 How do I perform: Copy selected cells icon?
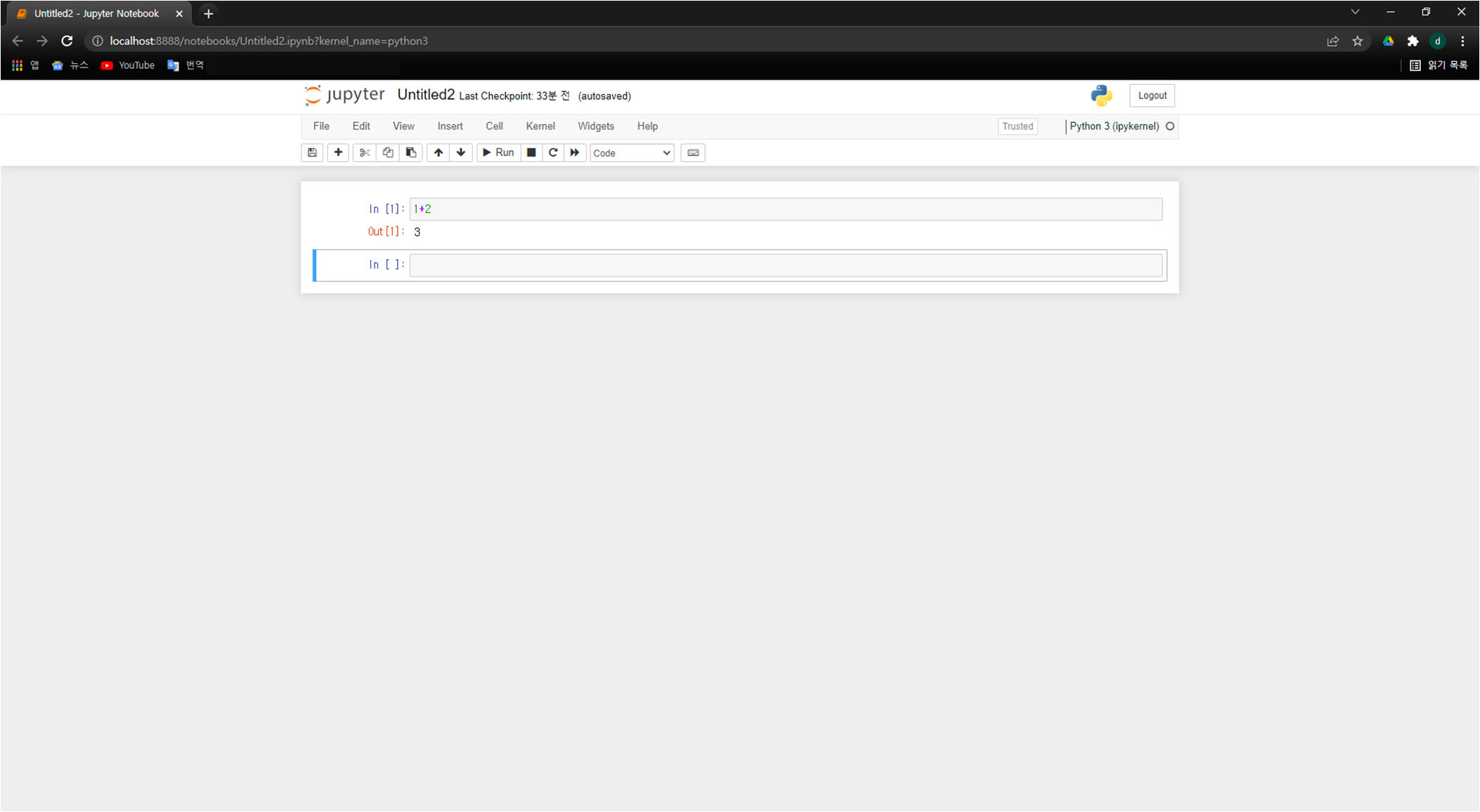[x=388, y=152]
